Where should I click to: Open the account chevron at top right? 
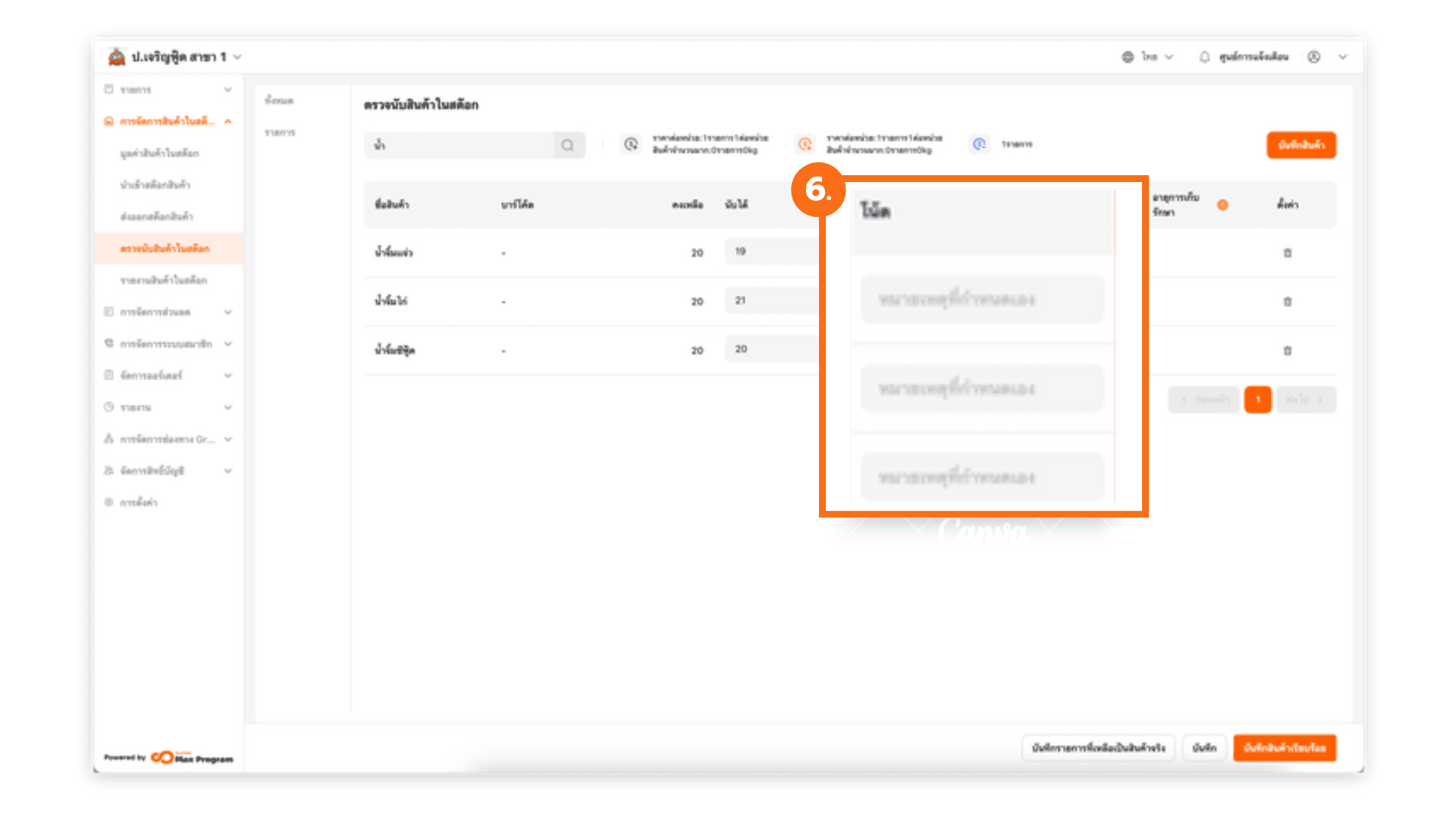[1342, 57]
